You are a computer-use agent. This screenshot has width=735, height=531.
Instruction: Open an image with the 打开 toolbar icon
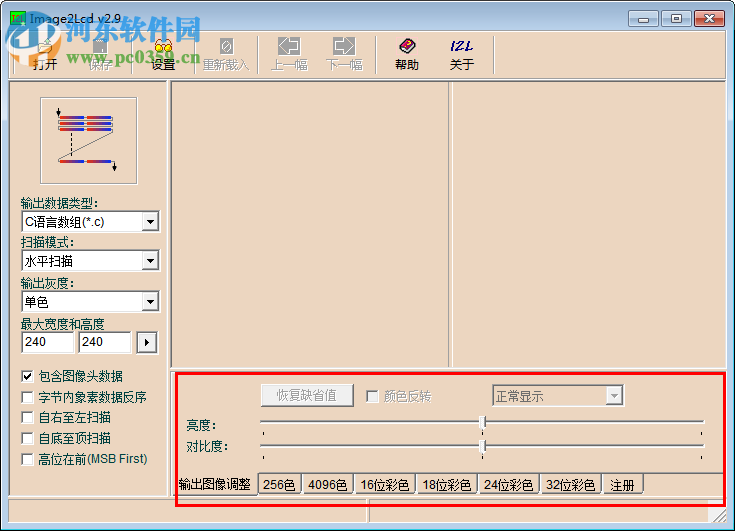[x=45, y=54]
